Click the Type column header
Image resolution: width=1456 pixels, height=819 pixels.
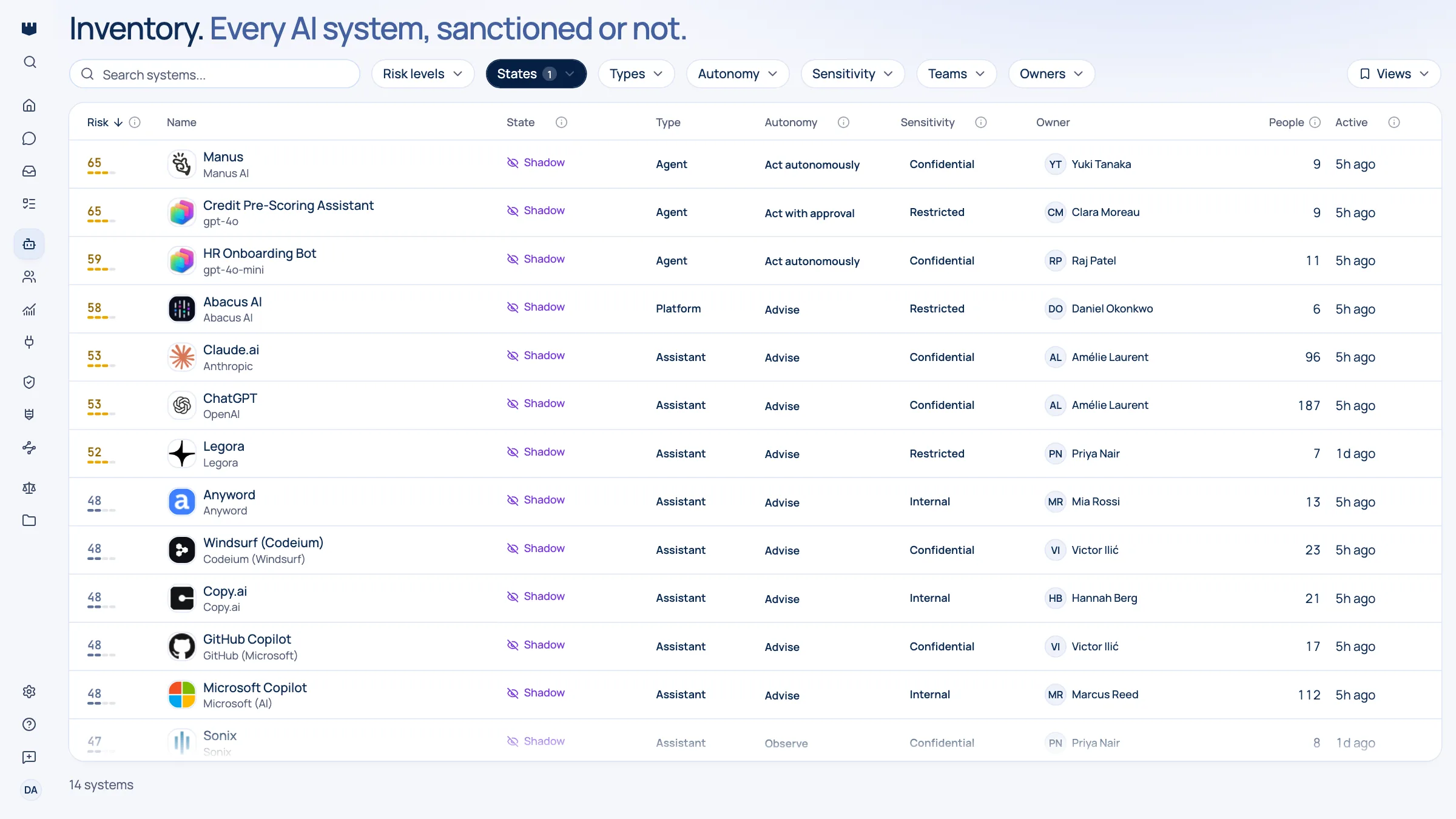tap(668, 123)
